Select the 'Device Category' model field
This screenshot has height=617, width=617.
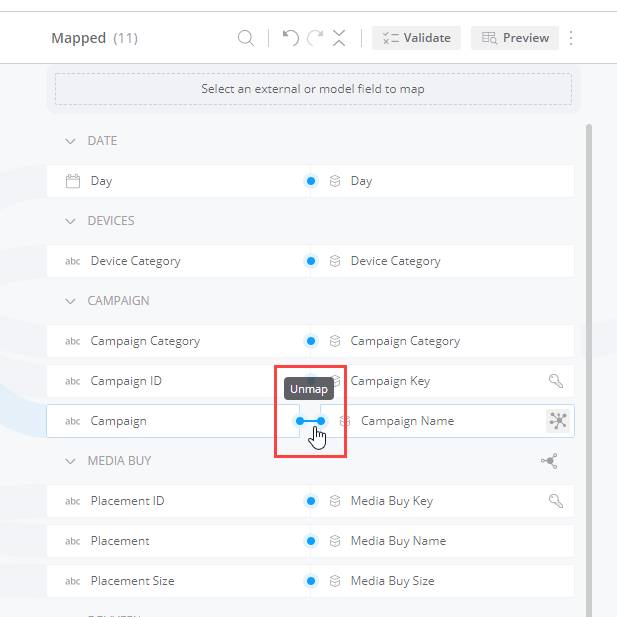tap(395, 261)
